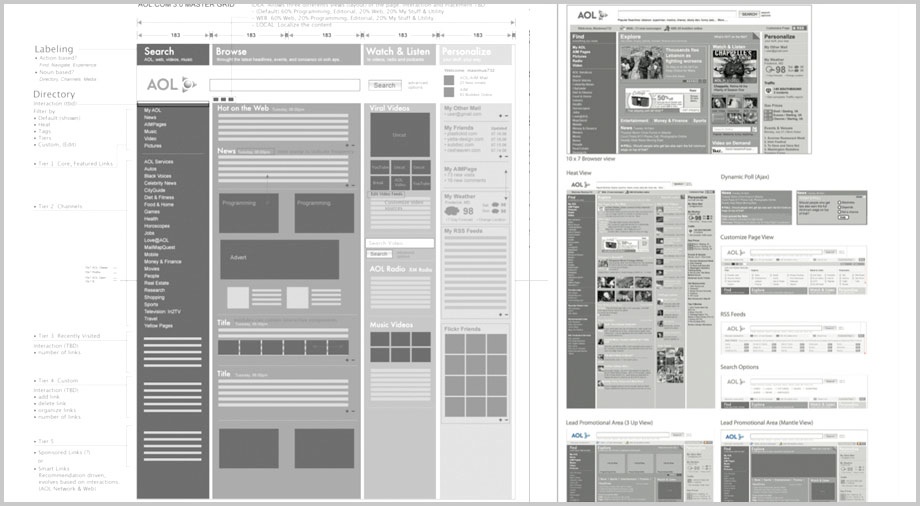This screenshot has width=920, height=506.
Task: Click the first YouTube tile under Viral Videos
Action: pos(380,167)
